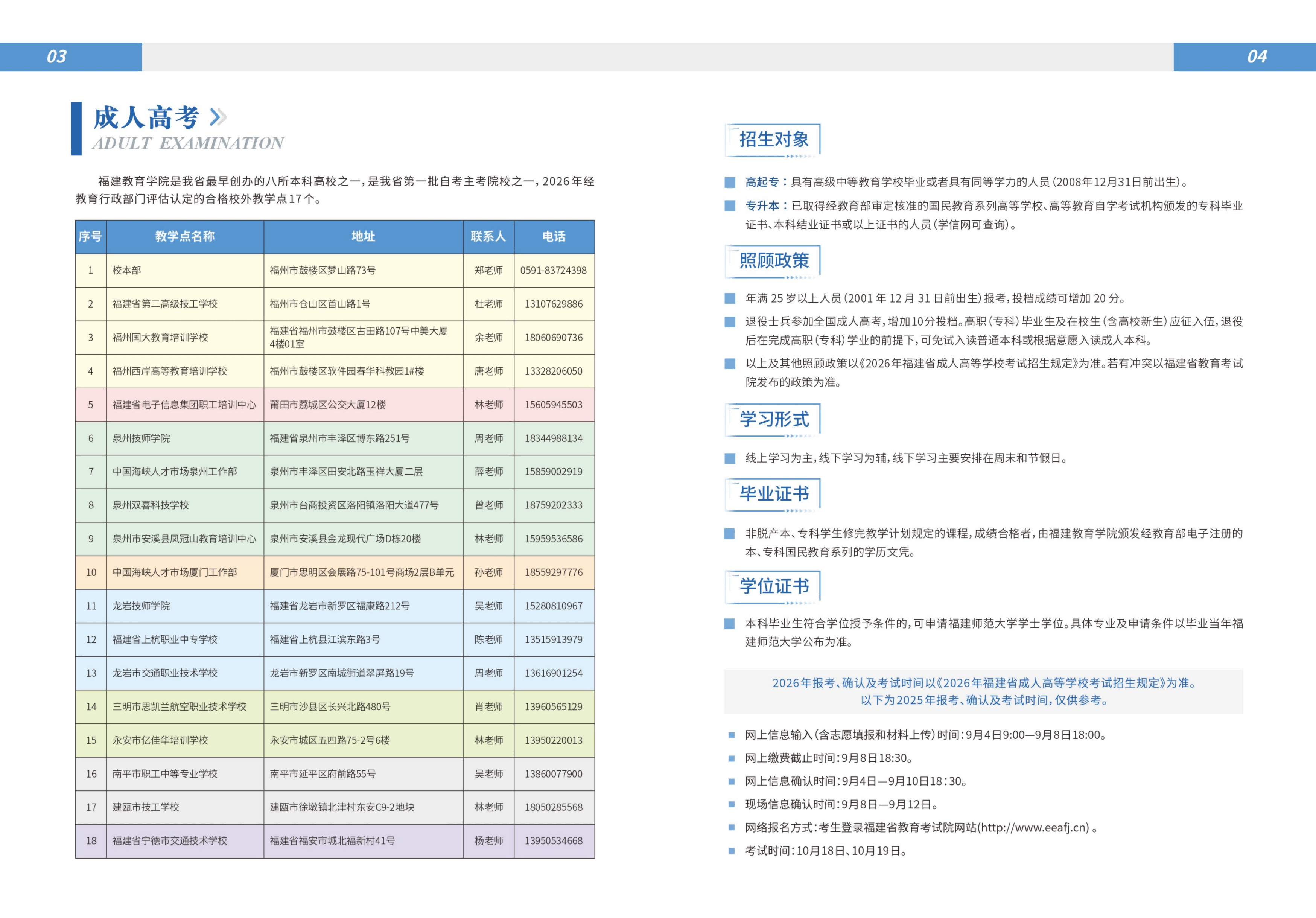Click phone number 18344988134

[x=554, y=438]
